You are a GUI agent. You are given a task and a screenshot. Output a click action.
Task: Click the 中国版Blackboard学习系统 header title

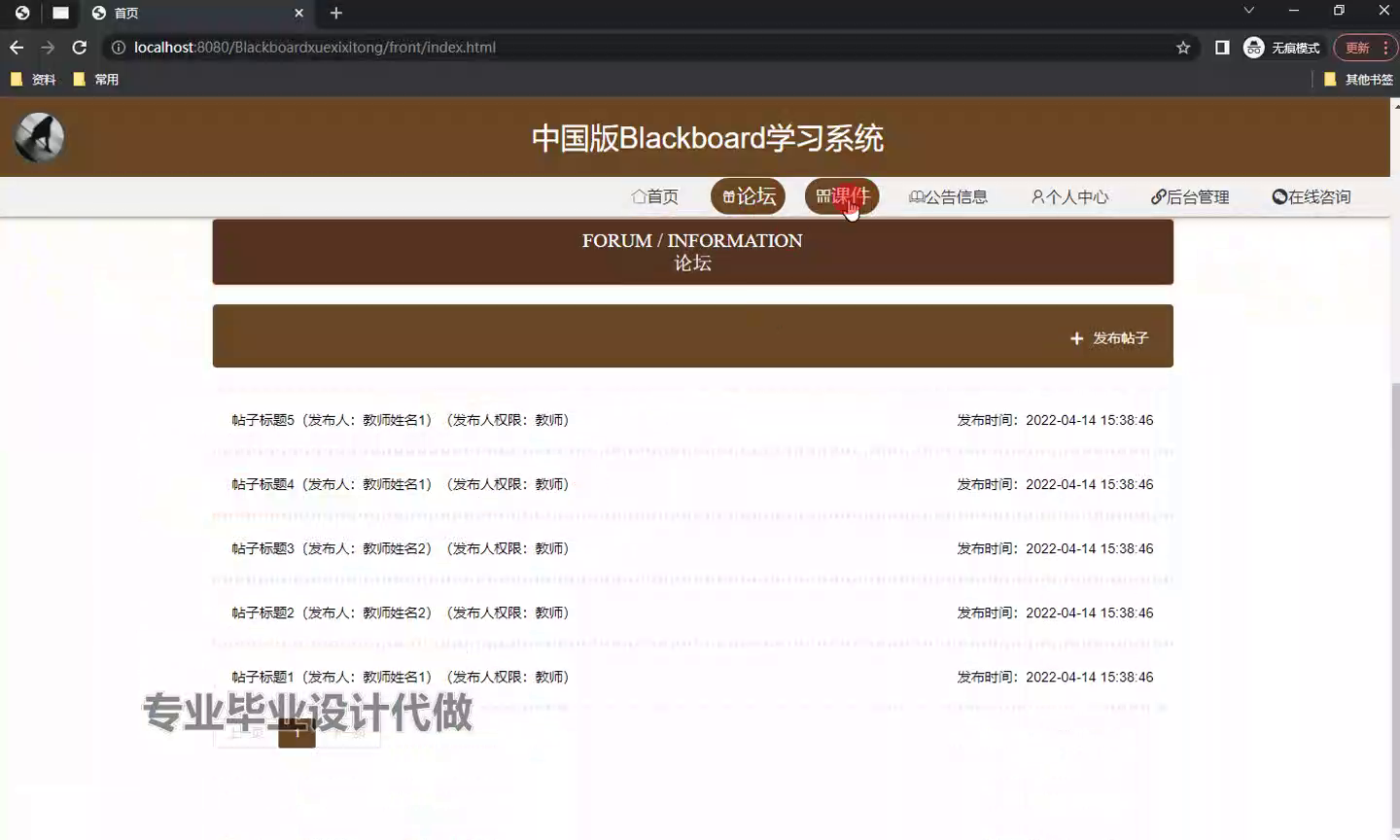tap(708, 138)
